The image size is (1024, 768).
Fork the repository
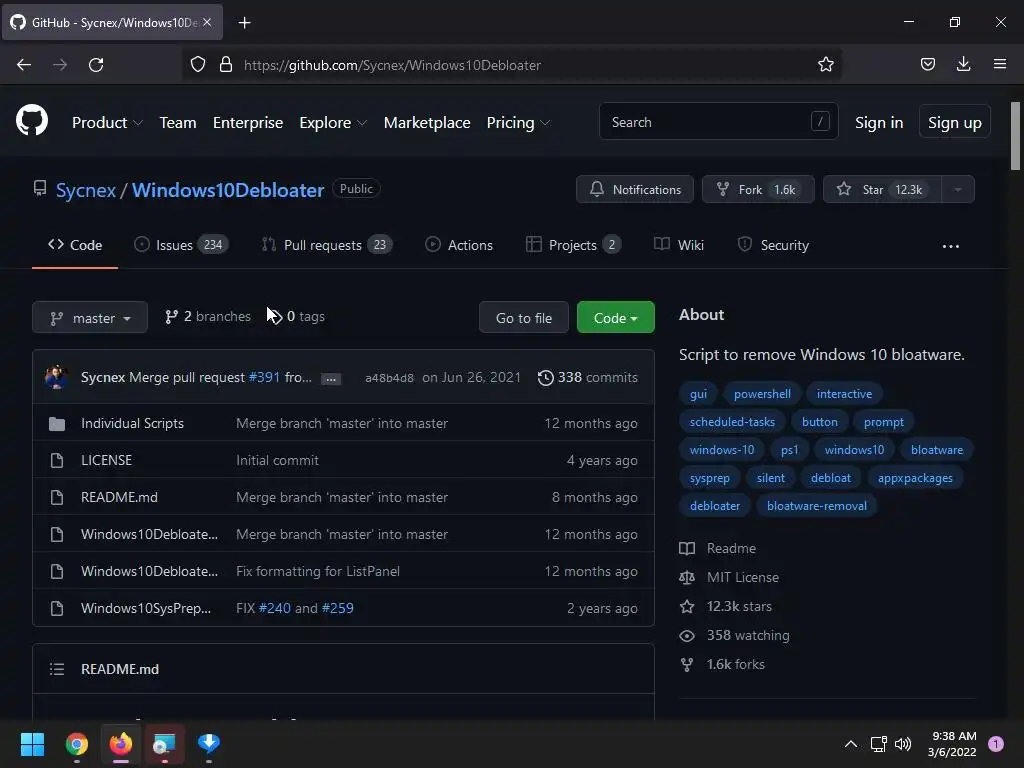click(x=758, y=189)
